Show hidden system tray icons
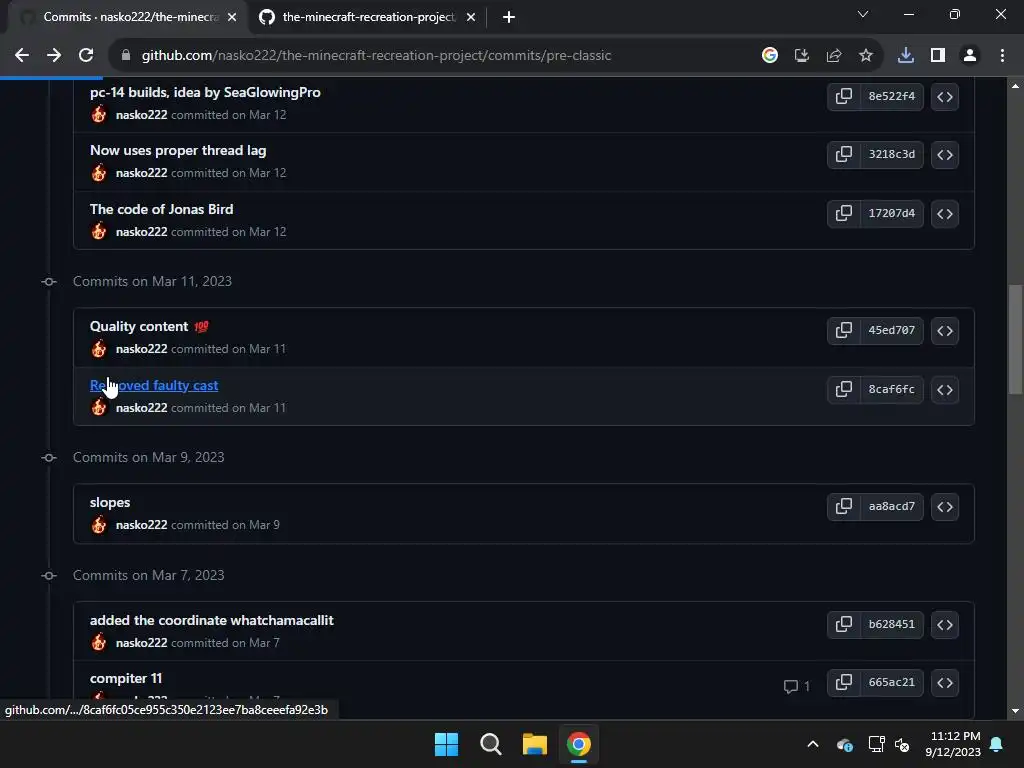 (812, 744)
